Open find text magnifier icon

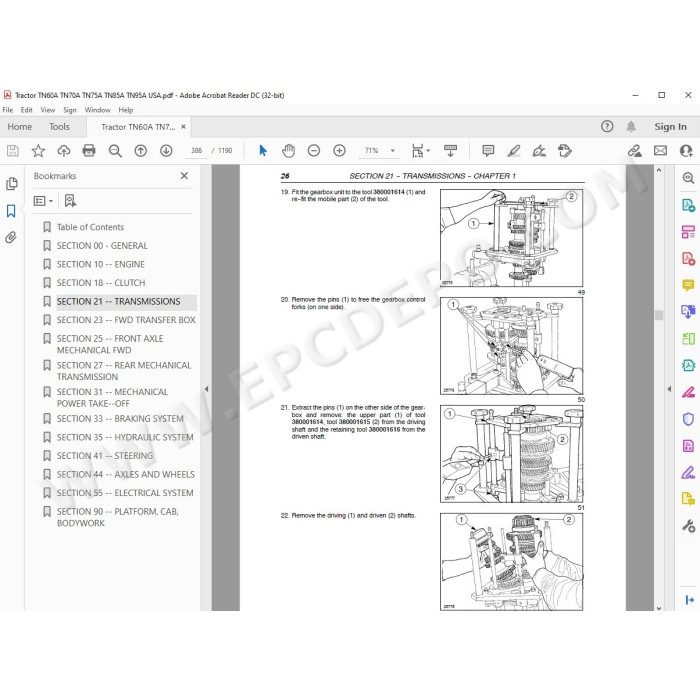pos(115,151)
